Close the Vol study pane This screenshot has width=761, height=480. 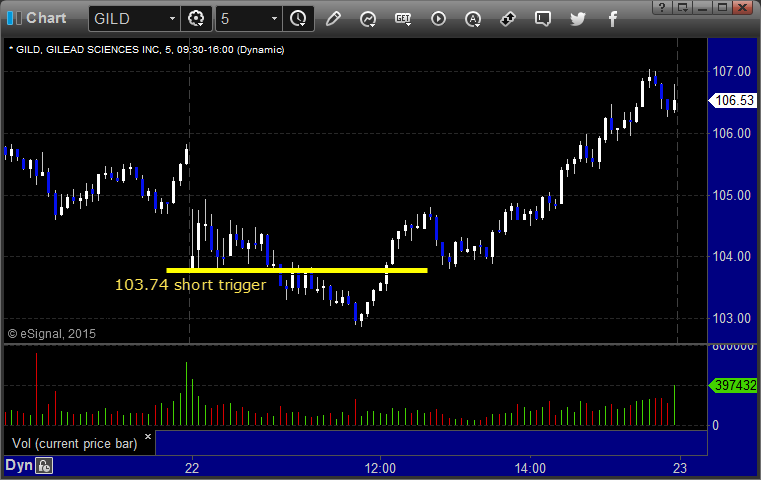pyautogui.click(x=148, y=436)
